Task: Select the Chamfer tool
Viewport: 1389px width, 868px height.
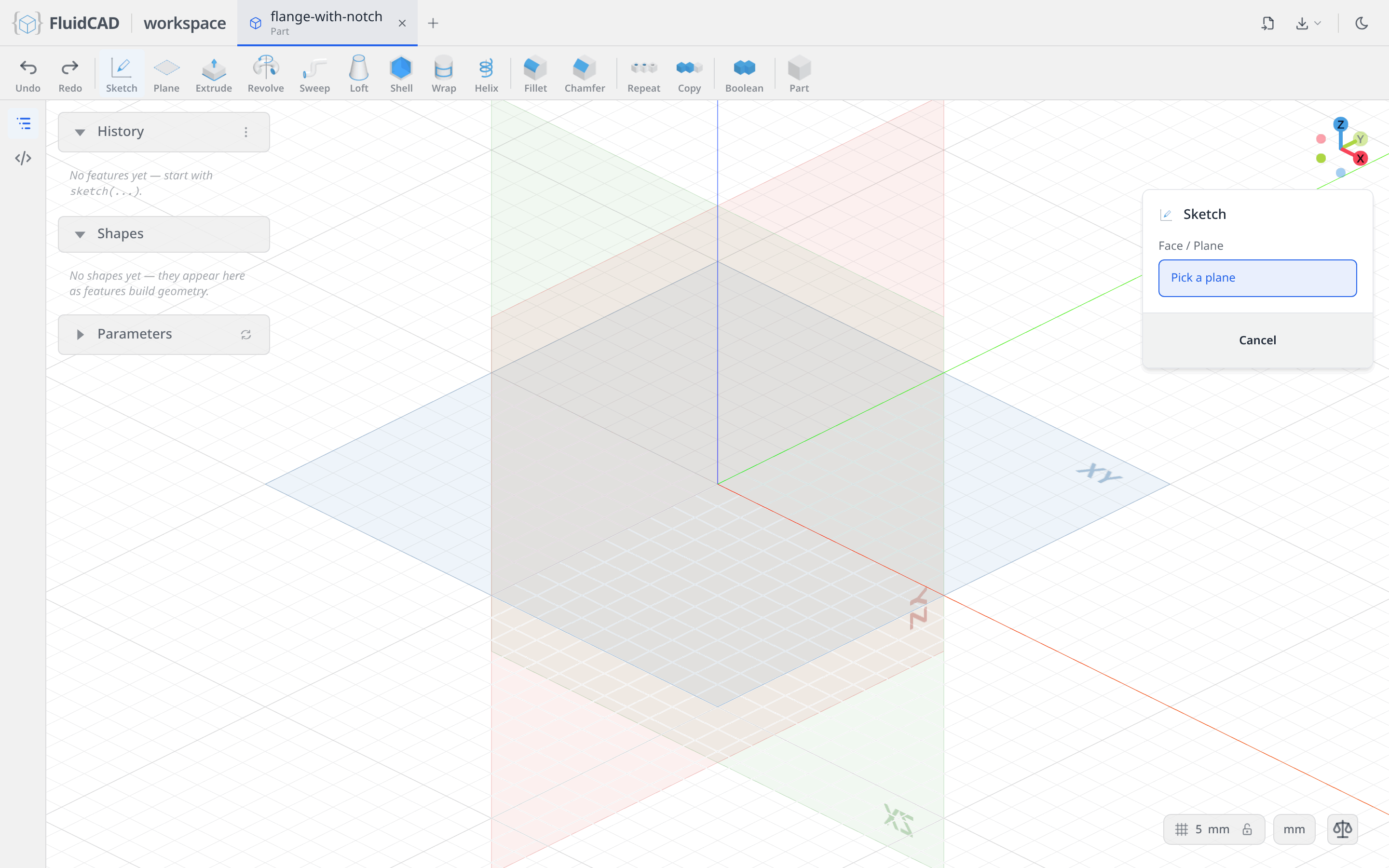Action: (585, 74)
